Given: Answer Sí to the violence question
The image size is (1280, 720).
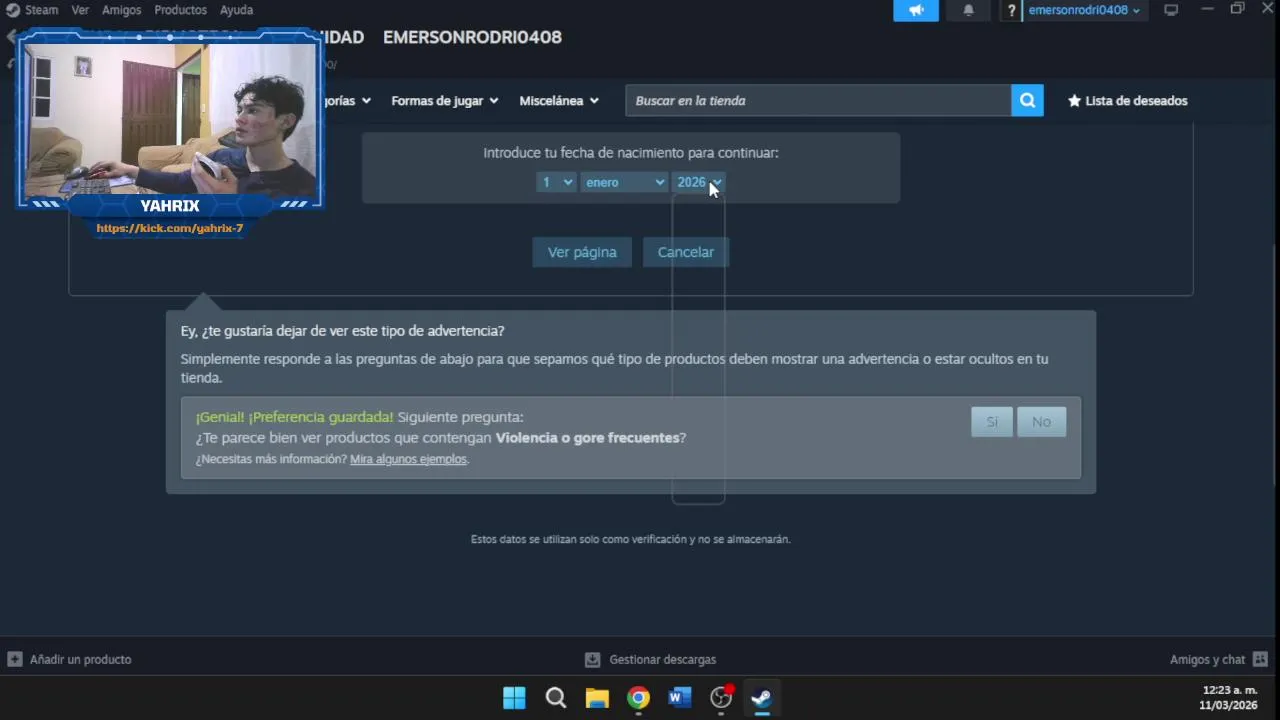Looking at the screenshot, I should coord(992,422).
